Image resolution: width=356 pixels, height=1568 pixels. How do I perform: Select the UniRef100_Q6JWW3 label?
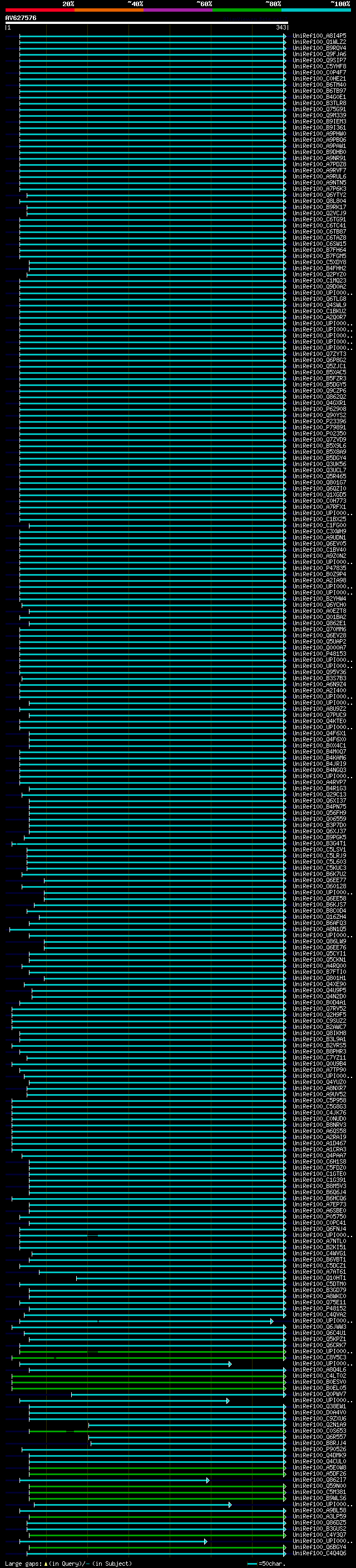(319, 1327)
